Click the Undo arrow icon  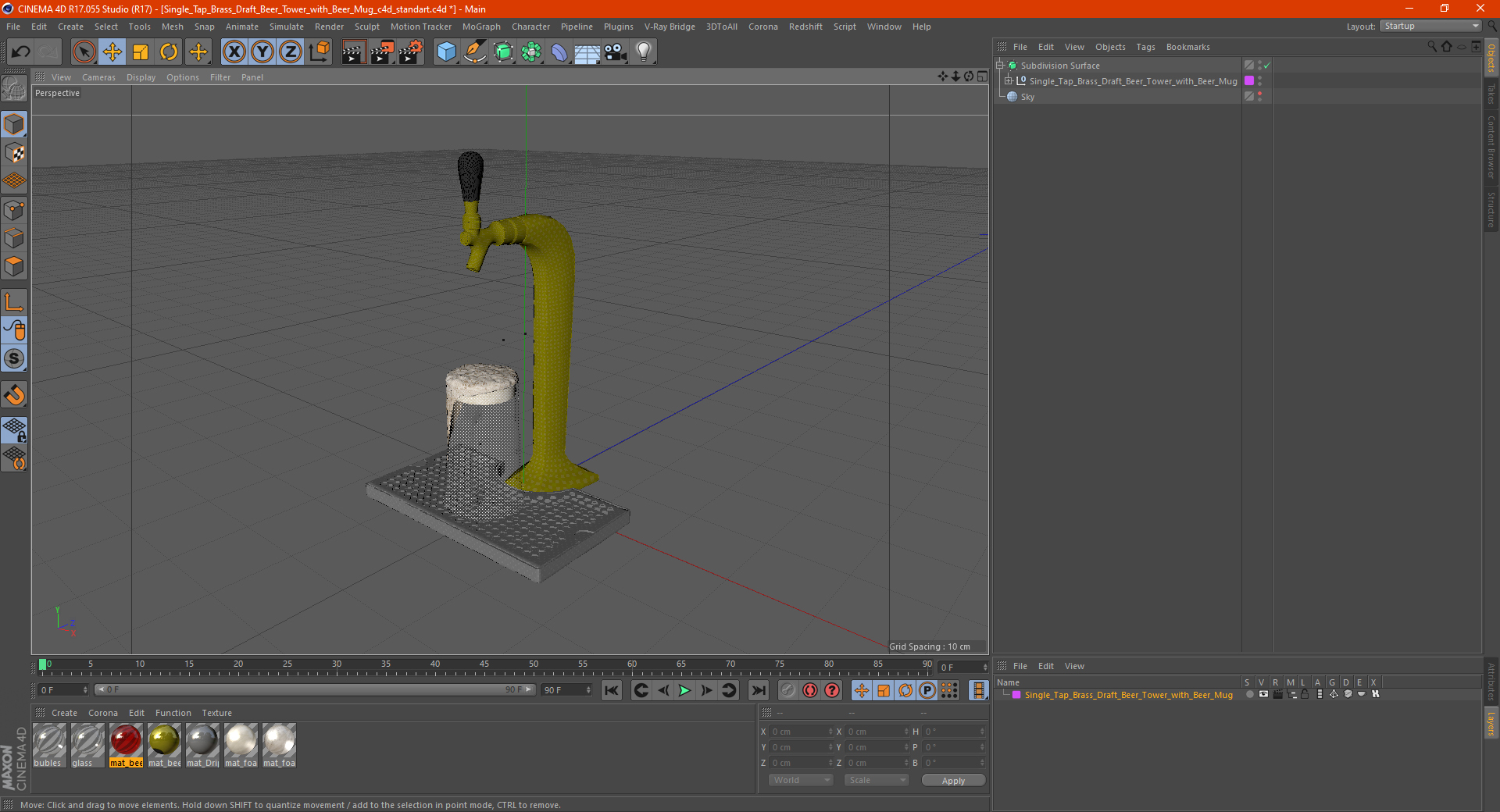click(21, 52)
